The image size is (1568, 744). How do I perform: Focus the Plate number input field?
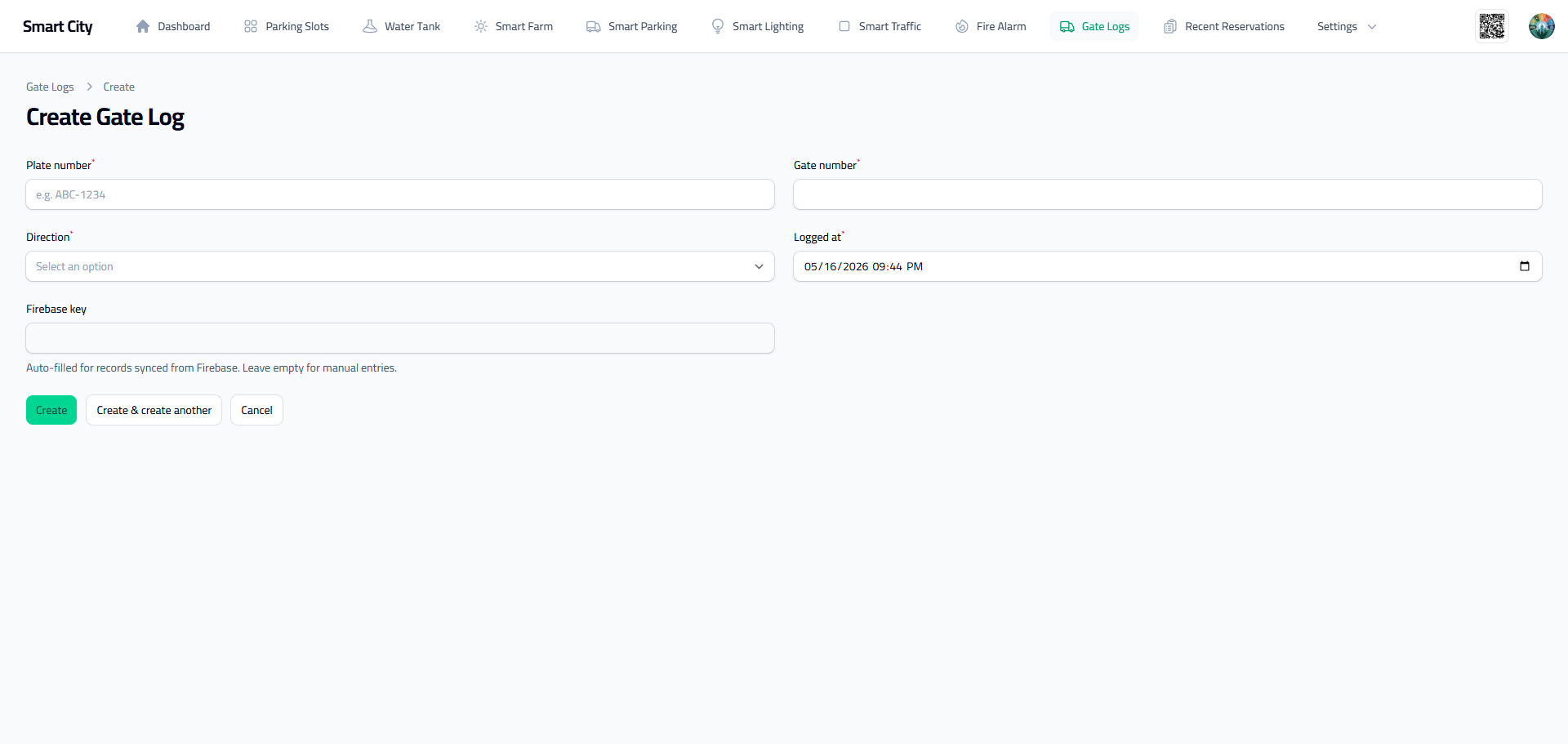click(400, 194)
